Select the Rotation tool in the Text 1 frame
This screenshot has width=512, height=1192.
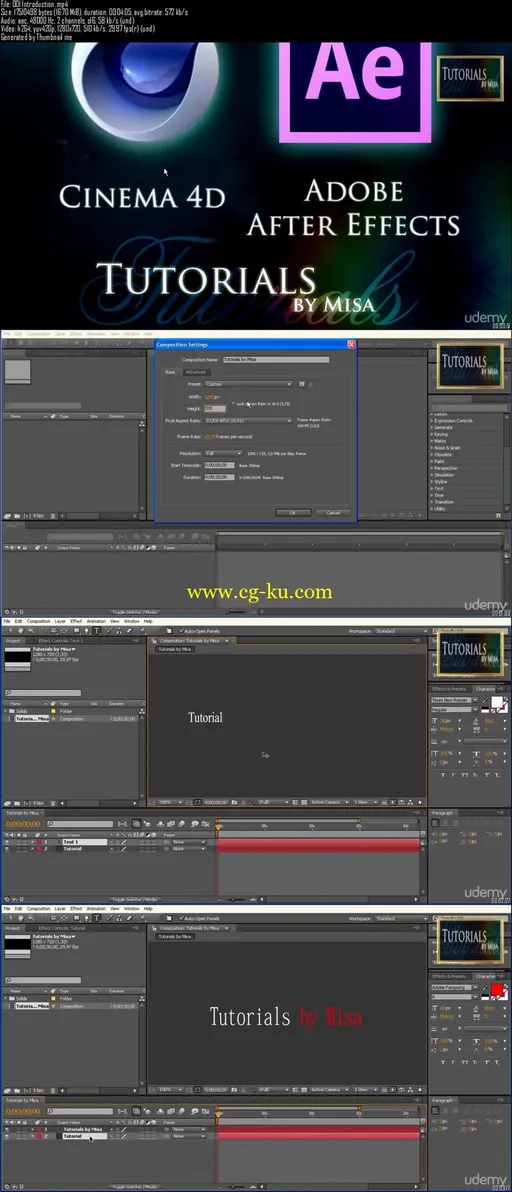41,630
